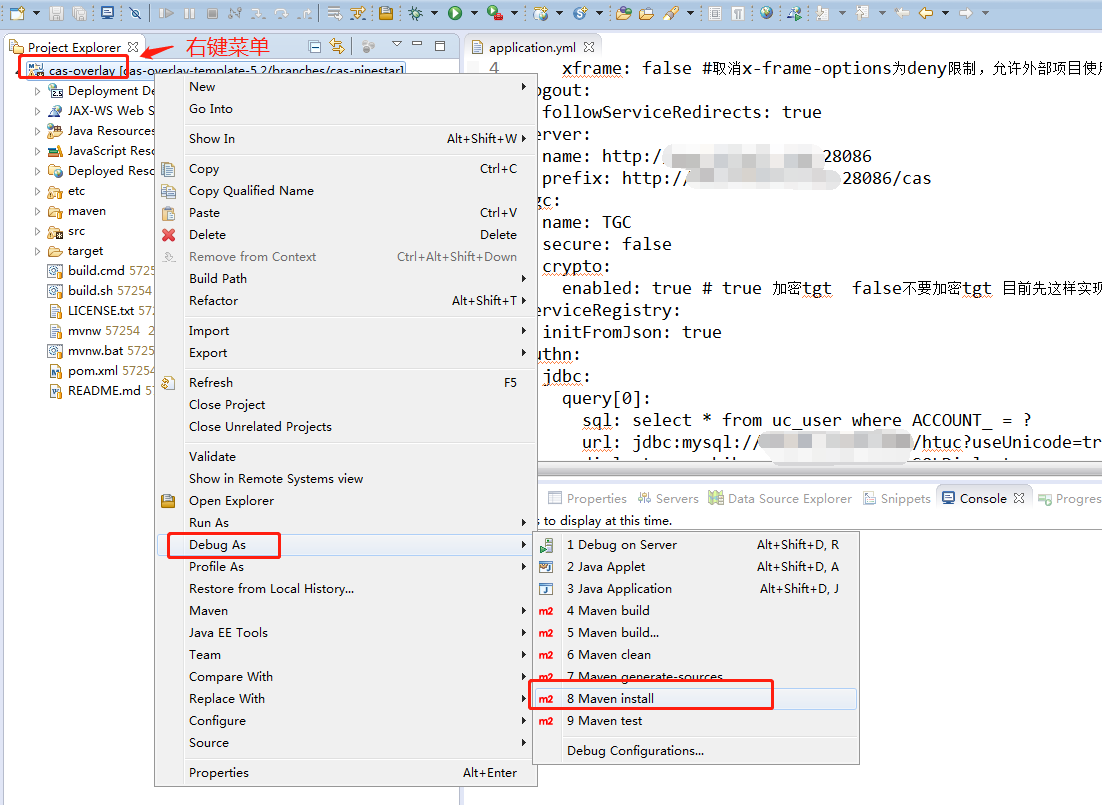The height and width of the screenshot is (805, 1102).
Task: Click the Debug bug icon in toolbar
Action: click(x=415, y=13)
